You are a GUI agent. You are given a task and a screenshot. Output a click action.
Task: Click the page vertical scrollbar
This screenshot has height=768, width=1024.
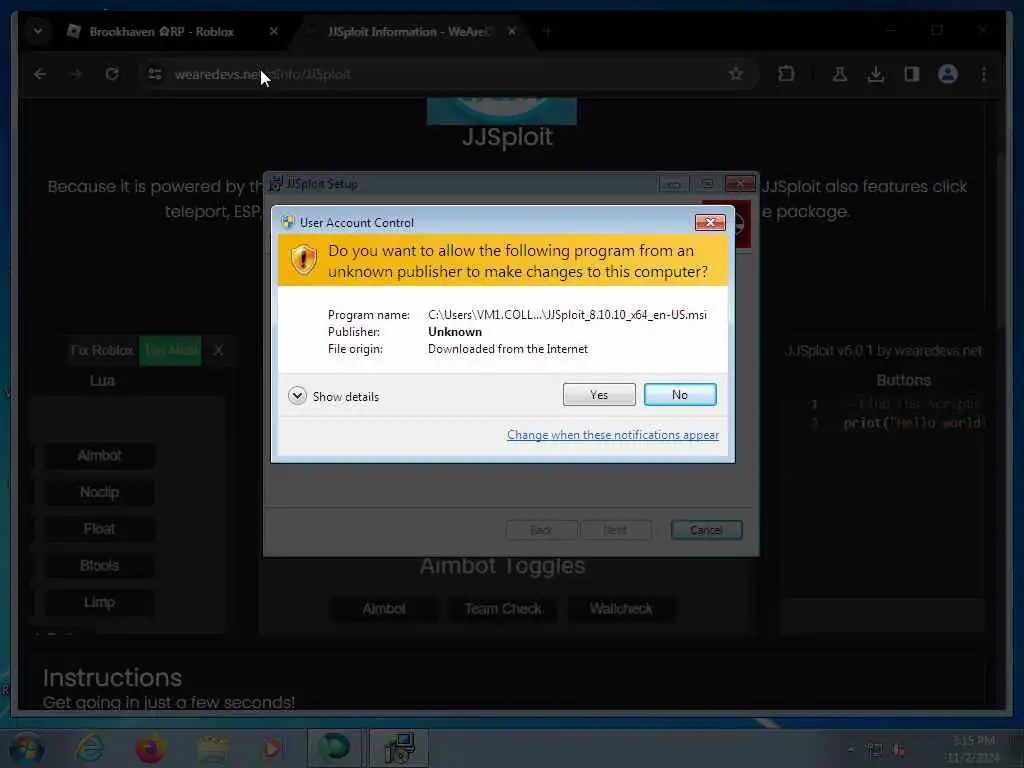click(999, 242)
